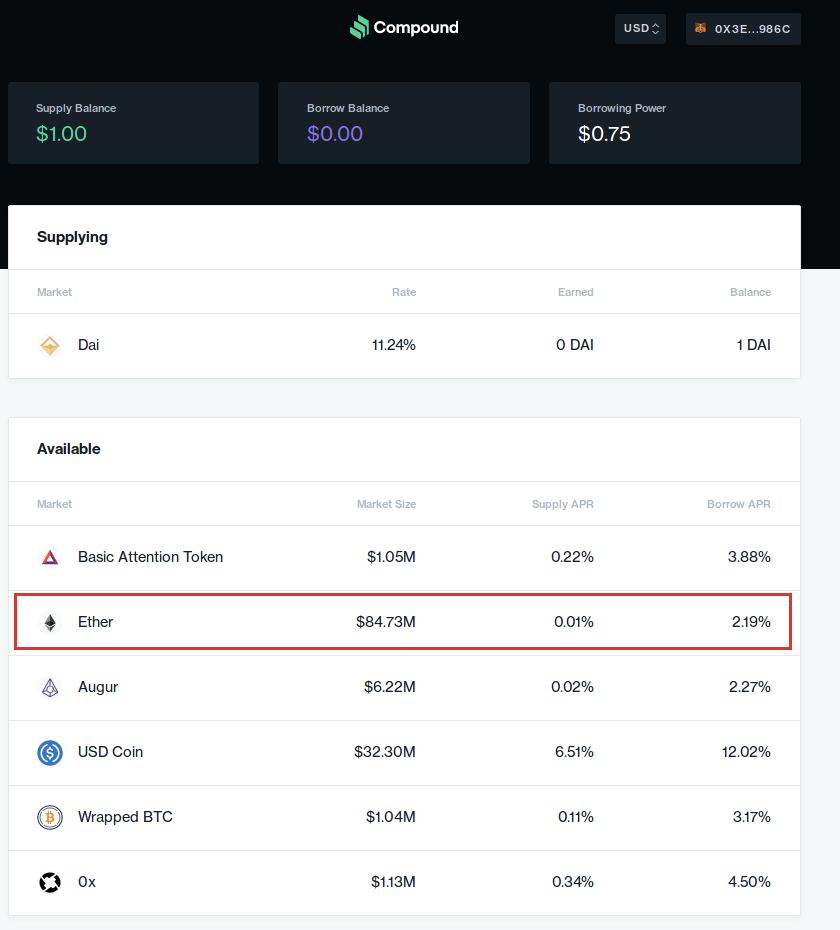Select the USD Coin market name
Image resolution: width=840 pixels, height=930 pixels.
110,751
